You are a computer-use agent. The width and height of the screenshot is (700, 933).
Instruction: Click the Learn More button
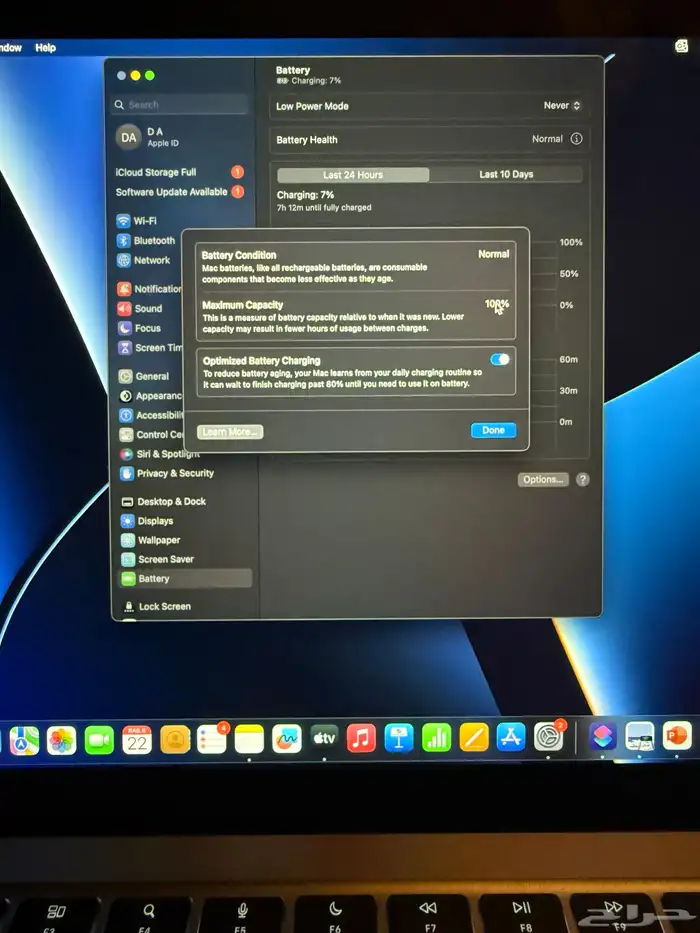click(x=230, y=432)
